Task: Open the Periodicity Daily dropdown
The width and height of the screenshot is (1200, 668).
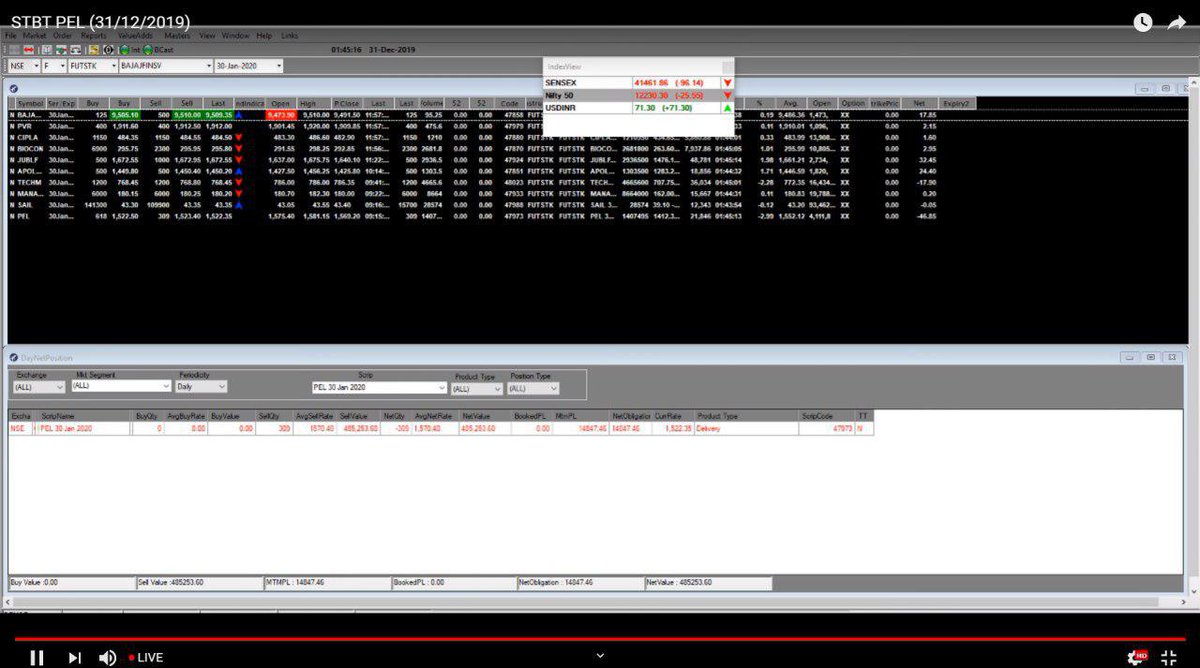Action: tap(203, 386)
